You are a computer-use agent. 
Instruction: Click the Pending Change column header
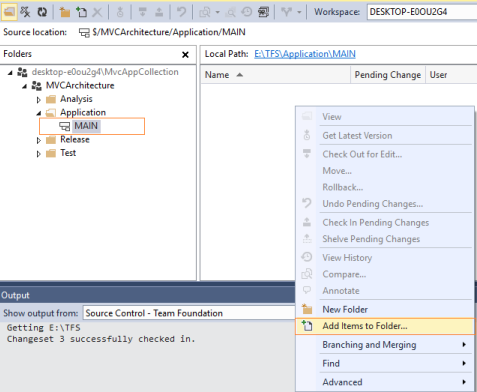(x=388, y=75)
